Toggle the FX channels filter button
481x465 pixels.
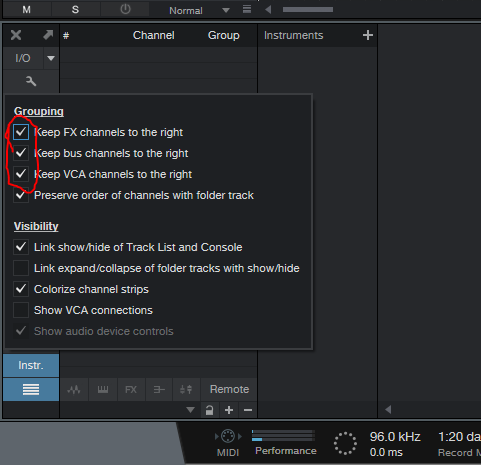tap(131, 389)
